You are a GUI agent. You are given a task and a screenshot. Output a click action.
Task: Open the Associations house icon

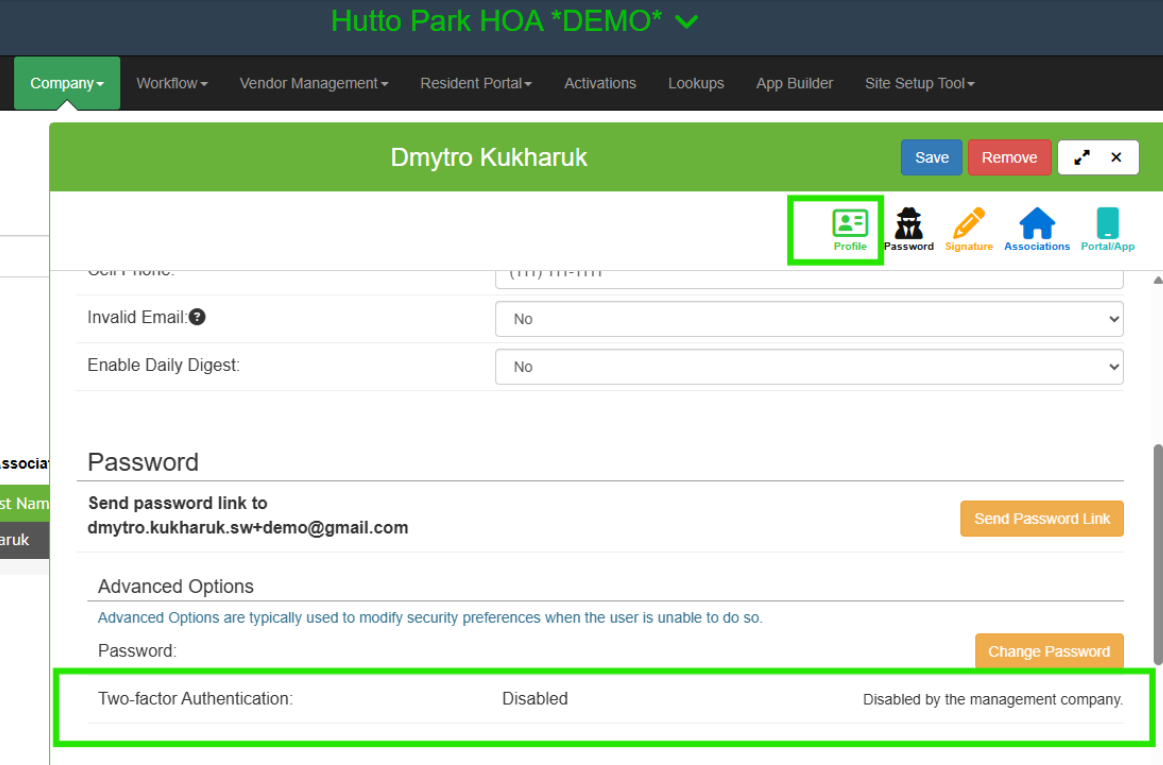[1036, 229]
